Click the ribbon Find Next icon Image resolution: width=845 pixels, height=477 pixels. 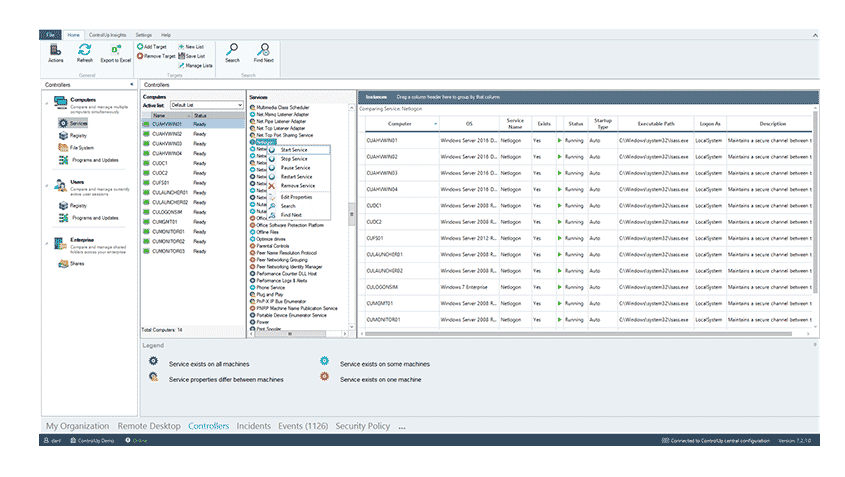tap(264, 50)
